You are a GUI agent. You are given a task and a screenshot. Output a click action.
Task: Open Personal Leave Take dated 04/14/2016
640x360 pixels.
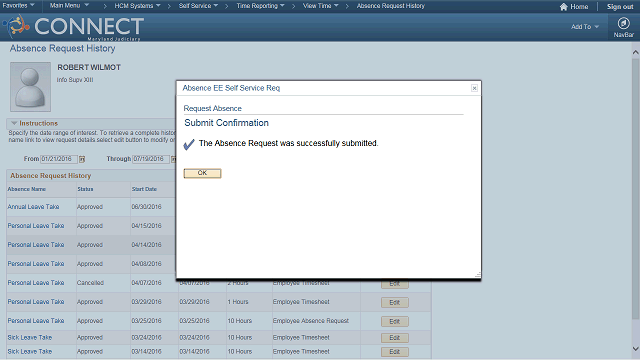(36, 245)
